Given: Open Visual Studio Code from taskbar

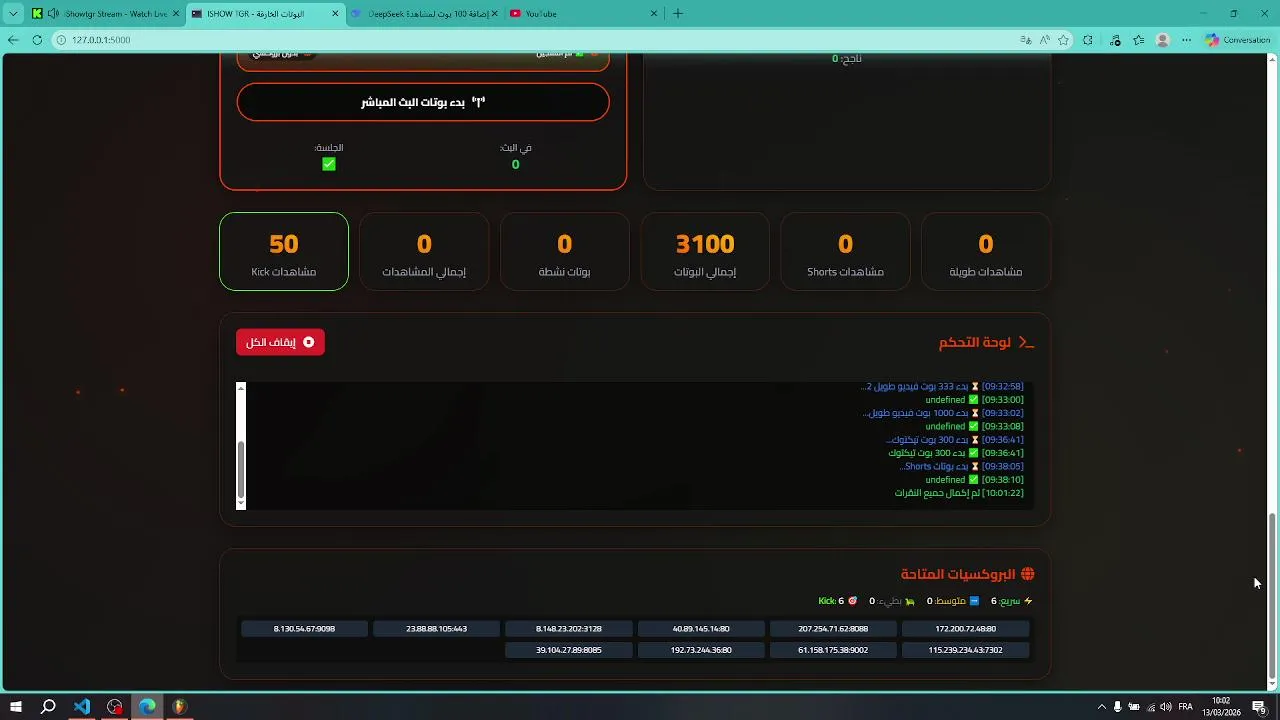Looking at the screenshot, I should point(82,707).
